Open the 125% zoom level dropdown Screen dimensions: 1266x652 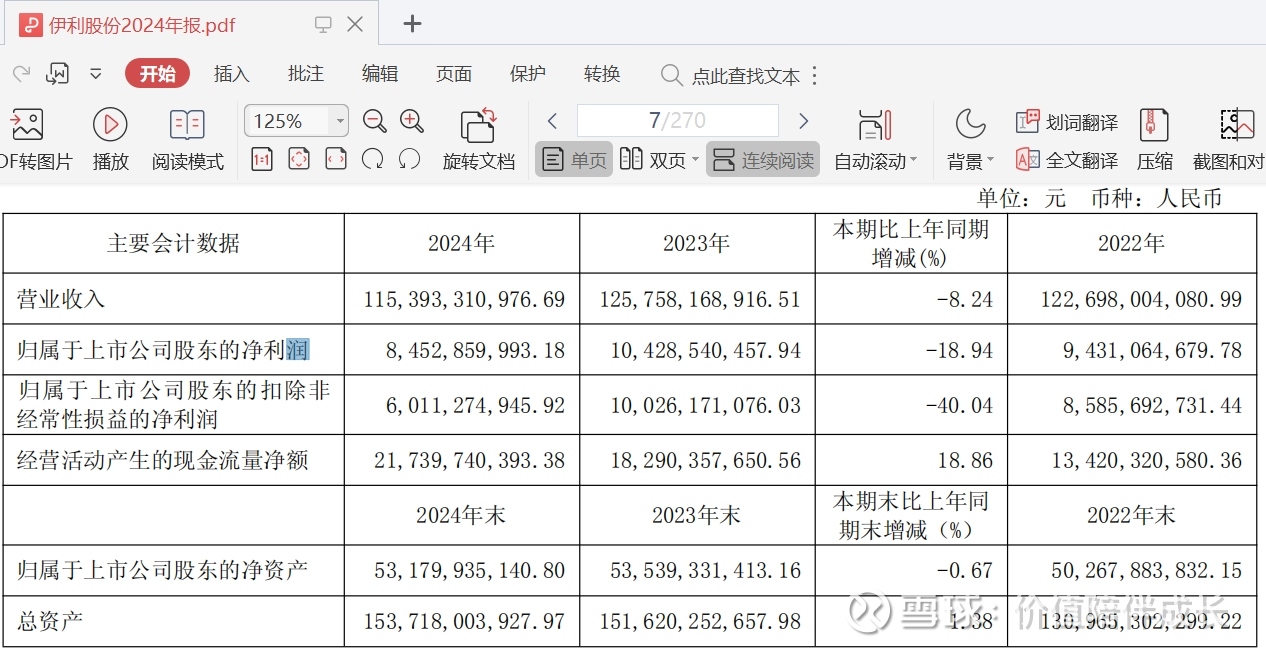(341, 121)
